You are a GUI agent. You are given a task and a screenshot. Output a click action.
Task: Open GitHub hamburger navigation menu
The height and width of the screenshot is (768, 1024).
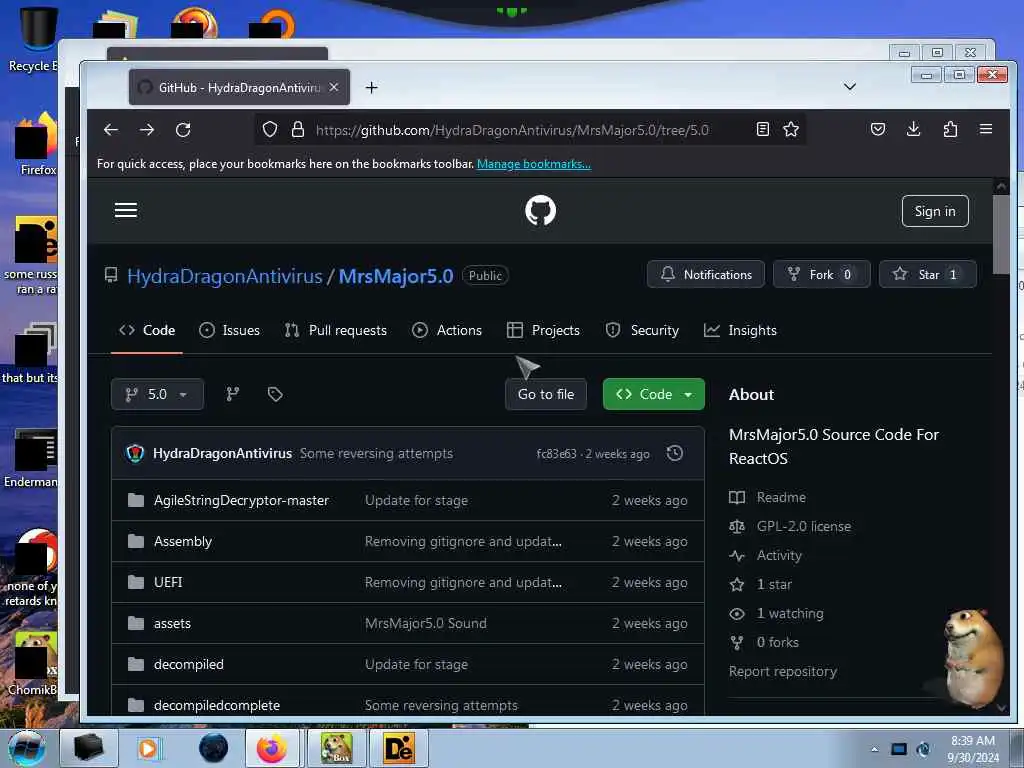[x=126, y=210]
